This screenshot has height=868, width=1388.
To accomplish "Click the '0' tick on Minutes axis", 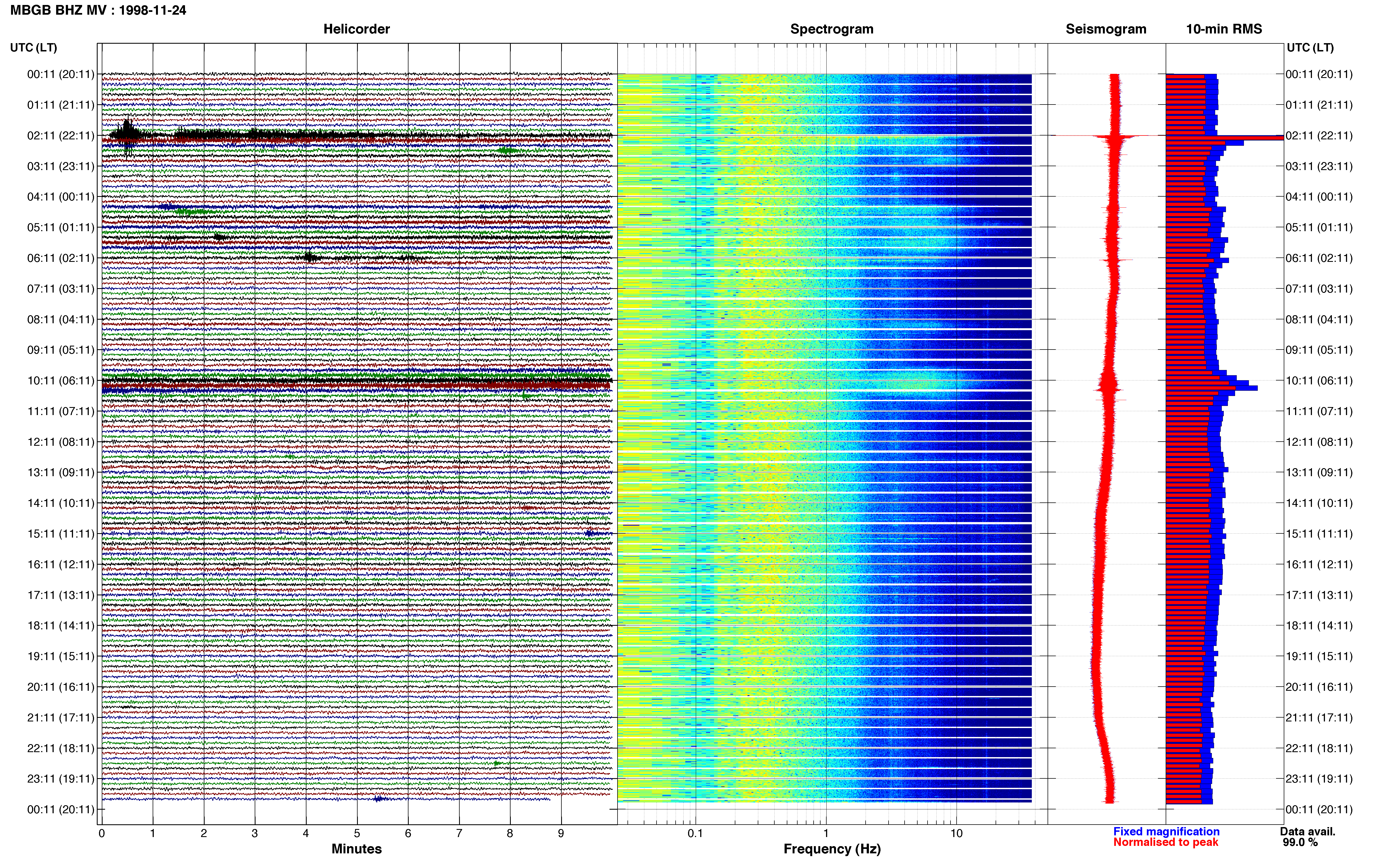I will [x=101, y=833].
